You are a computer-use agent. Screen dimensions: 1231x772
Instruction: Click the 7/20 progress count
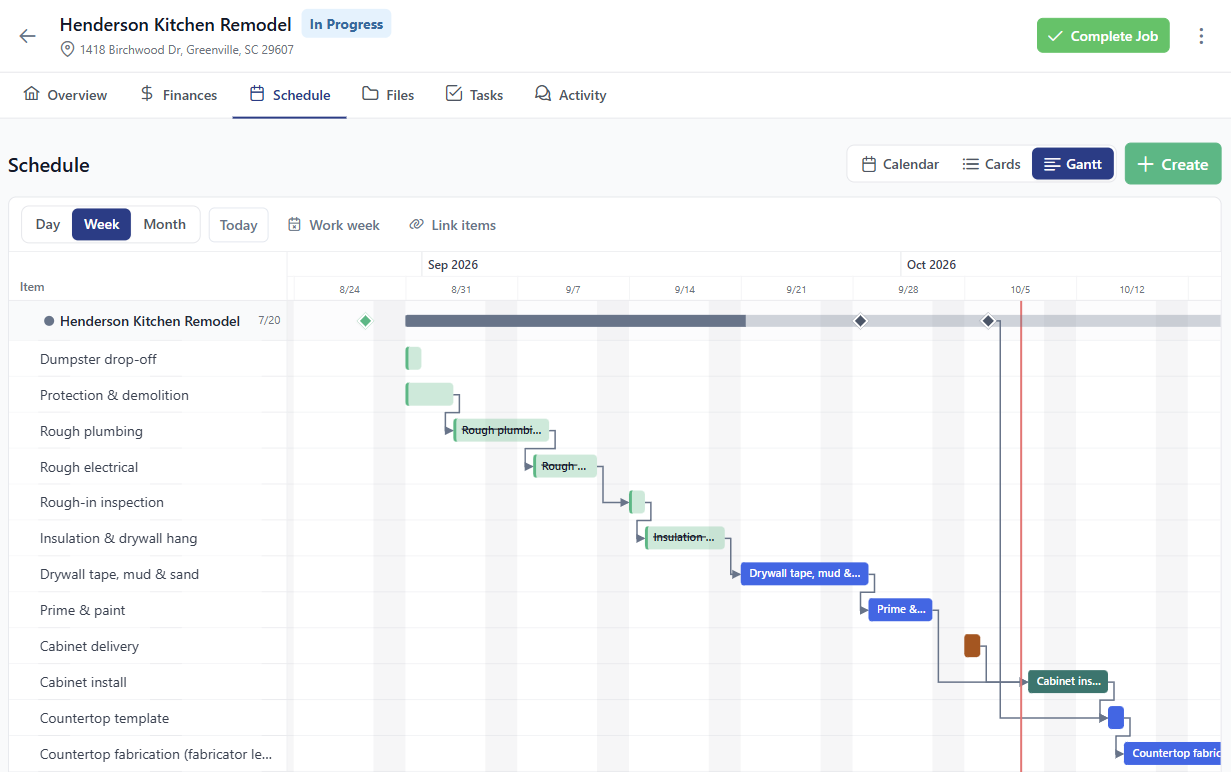click(269, 321)
